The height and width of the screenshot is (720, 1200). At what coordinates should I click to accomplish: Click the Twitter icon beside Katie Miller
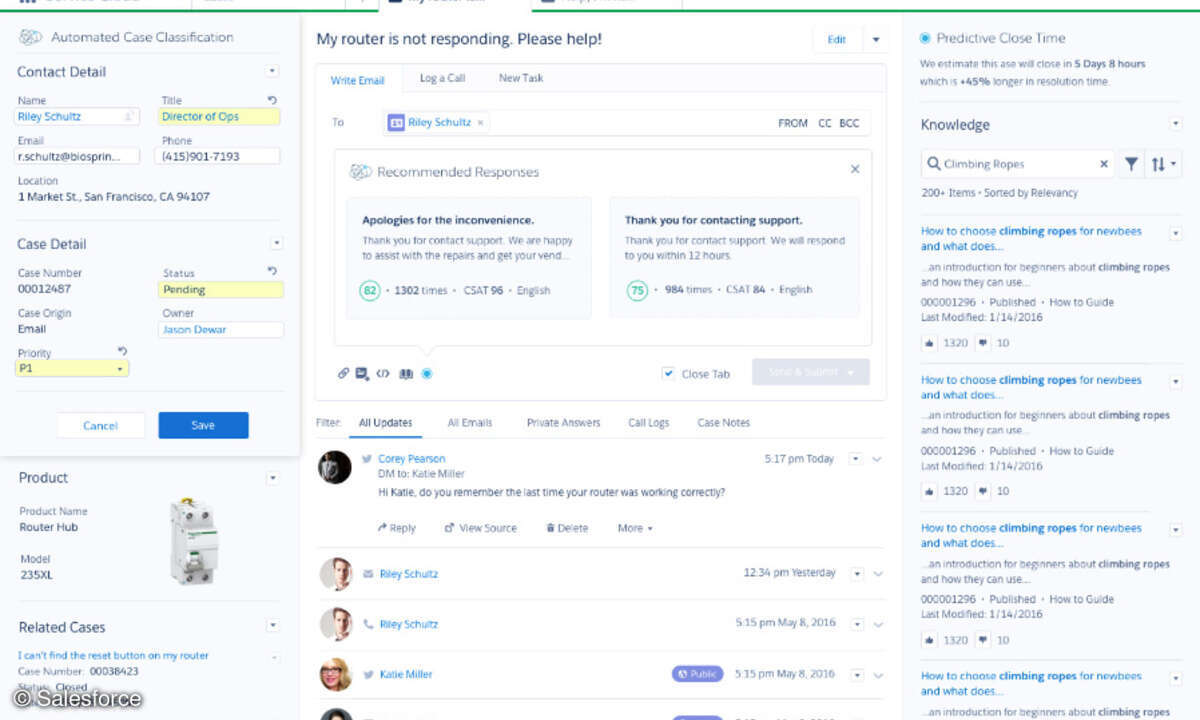click(x=367, y=674)
